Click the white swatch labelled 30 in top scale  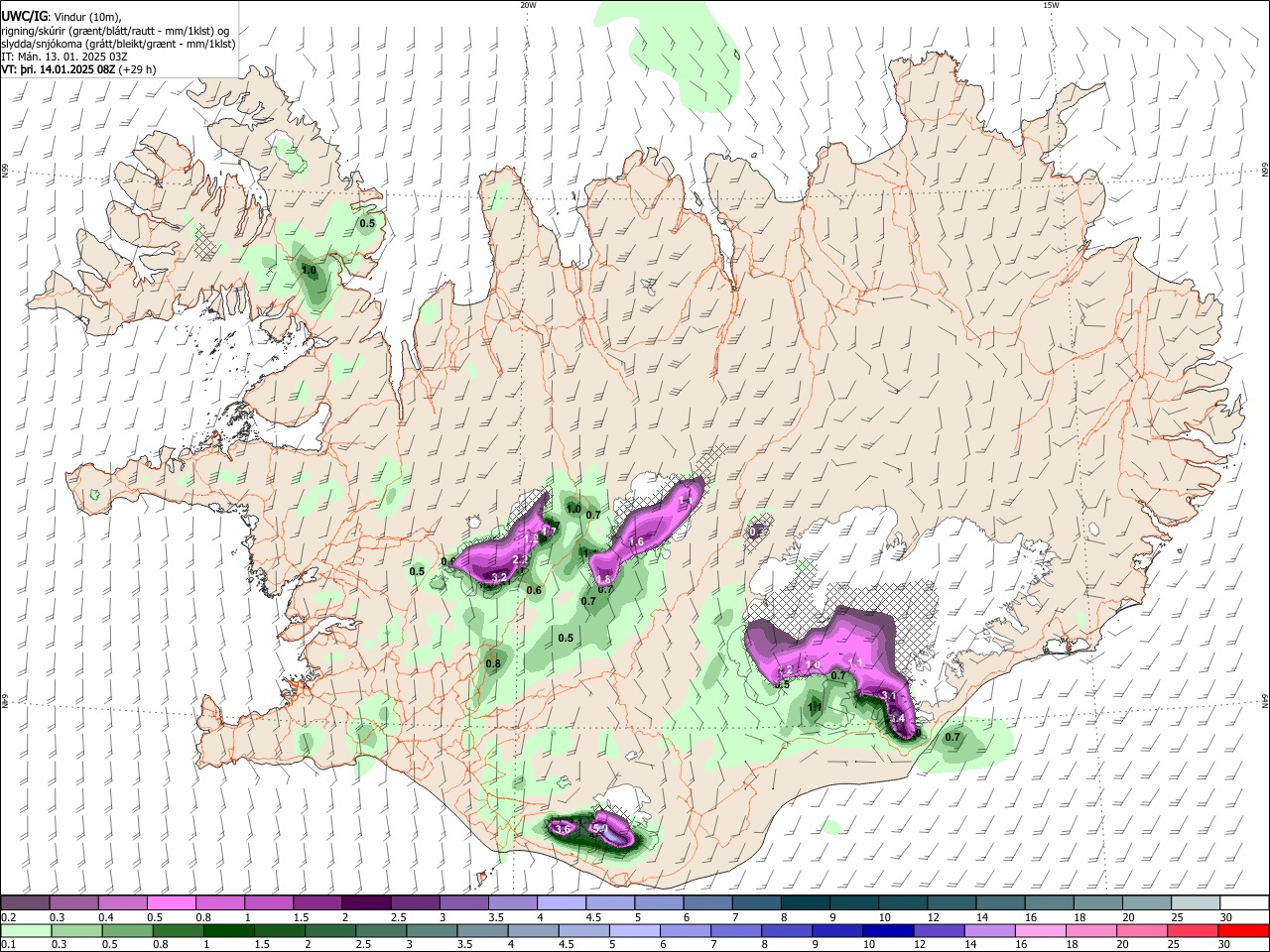[1244, 903]
